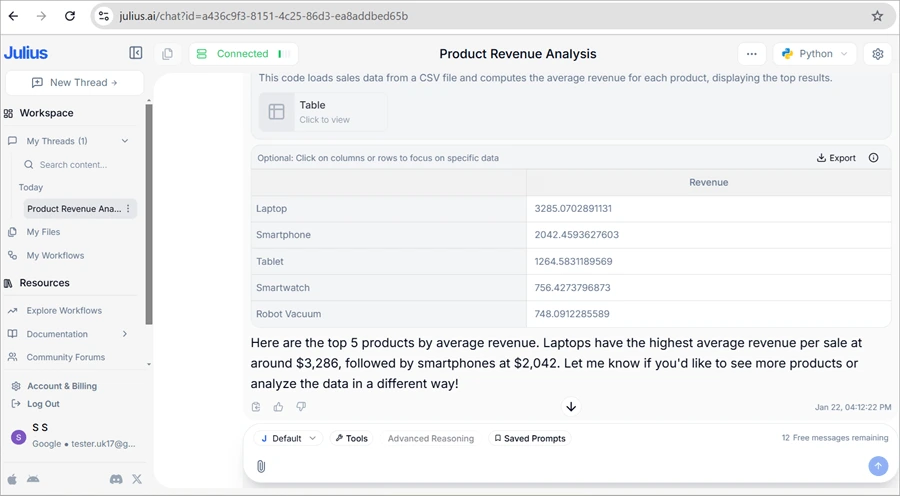Select the Robot Vacuum row label
900x497 pixels.
(x=288, y=314)
